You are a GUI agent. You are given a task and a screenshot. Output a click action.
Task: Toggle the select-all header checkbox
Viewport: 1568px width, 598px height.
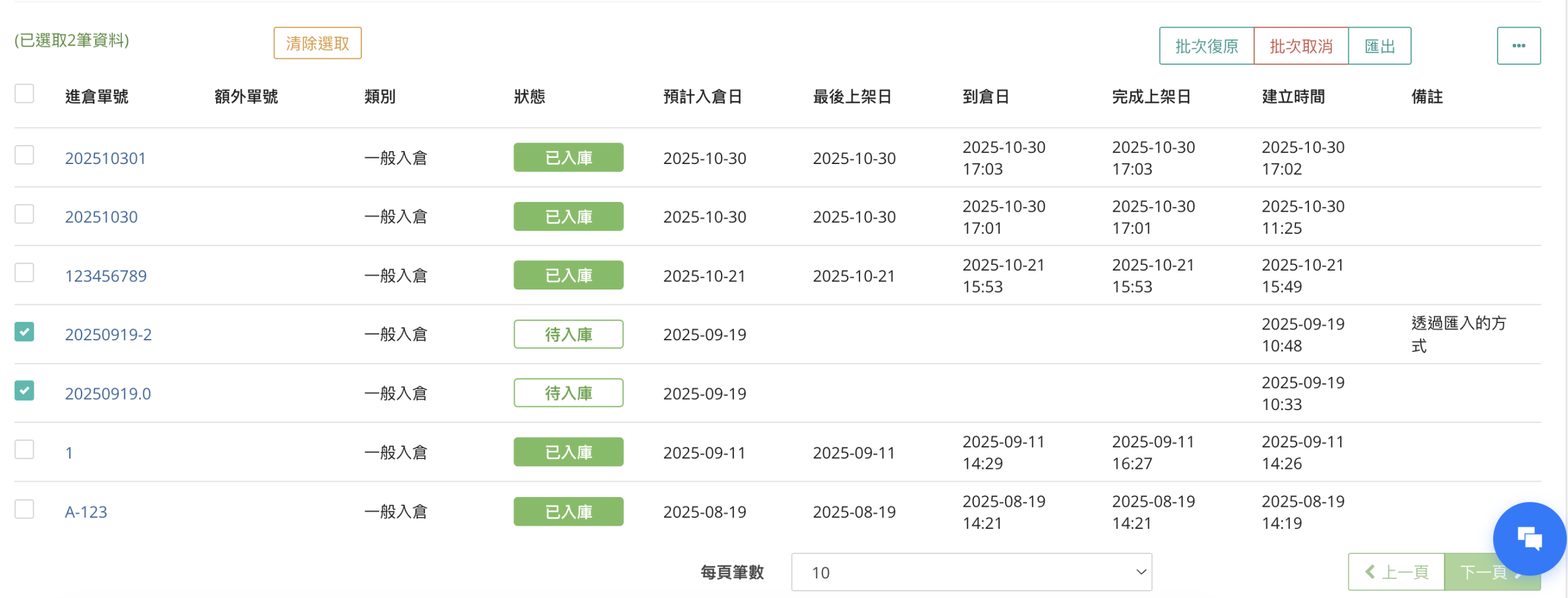tap(24, 94)
